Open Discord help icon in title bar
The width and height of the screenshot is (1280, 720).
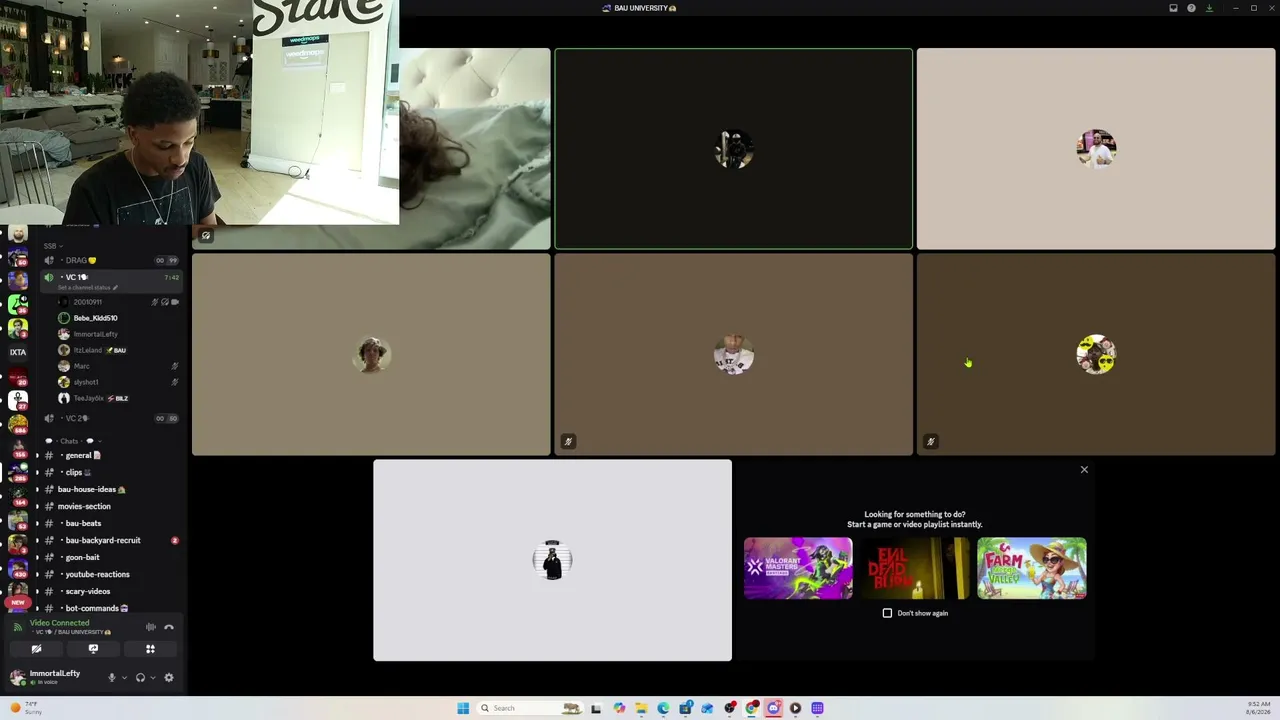click(x=1191, y=8)
